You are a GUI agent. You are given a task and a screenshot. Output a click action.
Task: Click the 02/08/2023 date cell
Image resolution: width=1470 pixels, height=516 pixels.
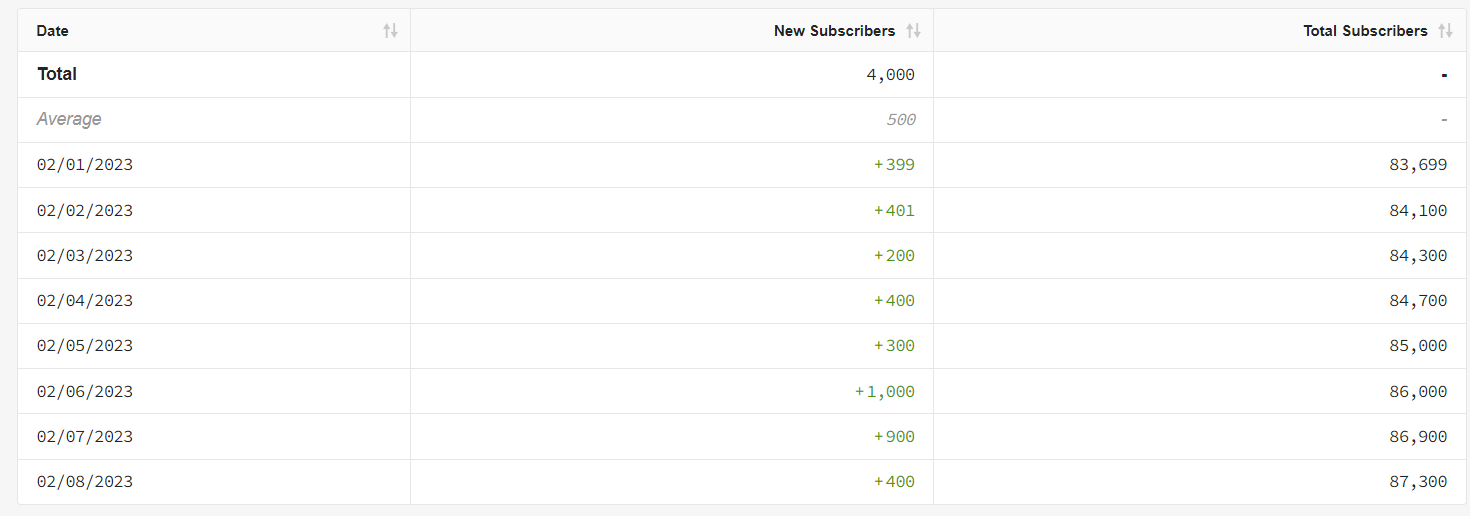pos(85,482)
